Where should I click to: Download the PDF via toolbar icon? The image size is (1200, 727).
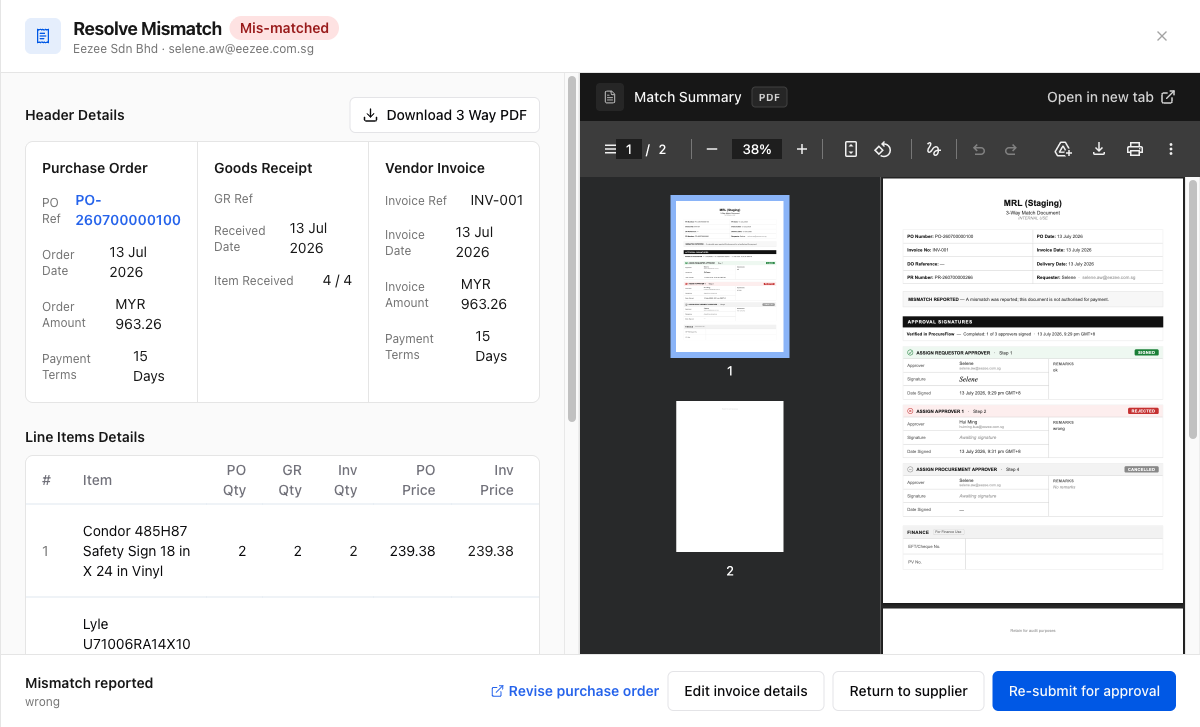pos(1099,149)
